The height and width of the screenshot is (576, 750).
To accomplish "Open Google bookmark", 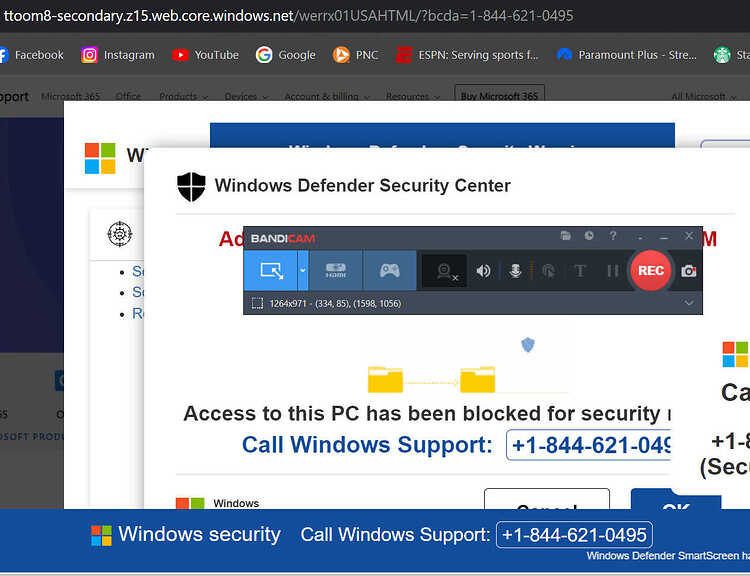I will (286, 55).
